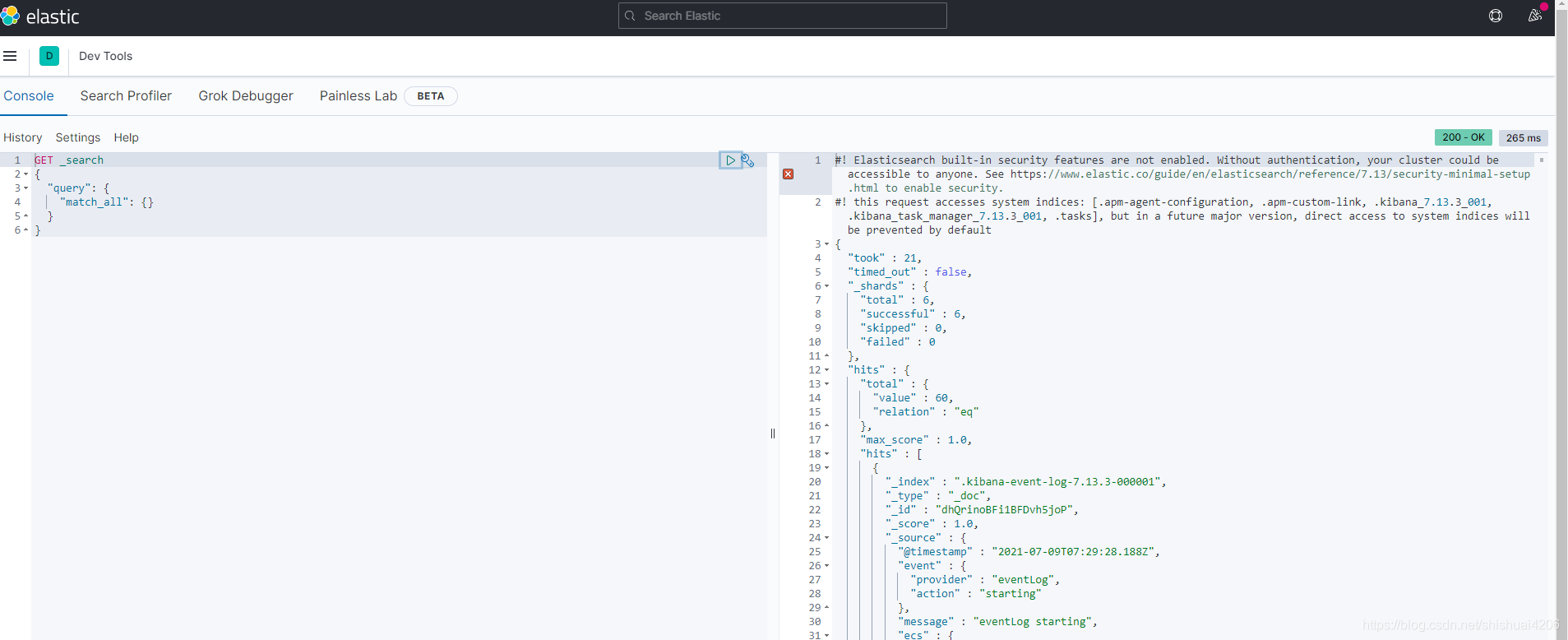Collapse request editor line 2 fold arrow
The image size is (1568, 640).
pyautogui.click(x=25, y=174)
